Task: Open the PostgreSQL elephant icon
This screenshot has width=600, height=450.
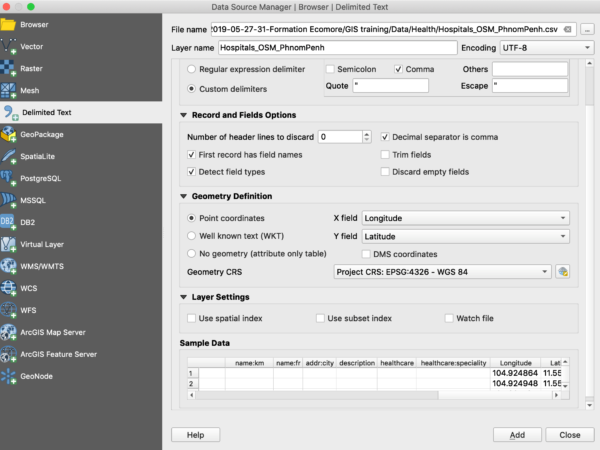Action: tap(8, 178)
